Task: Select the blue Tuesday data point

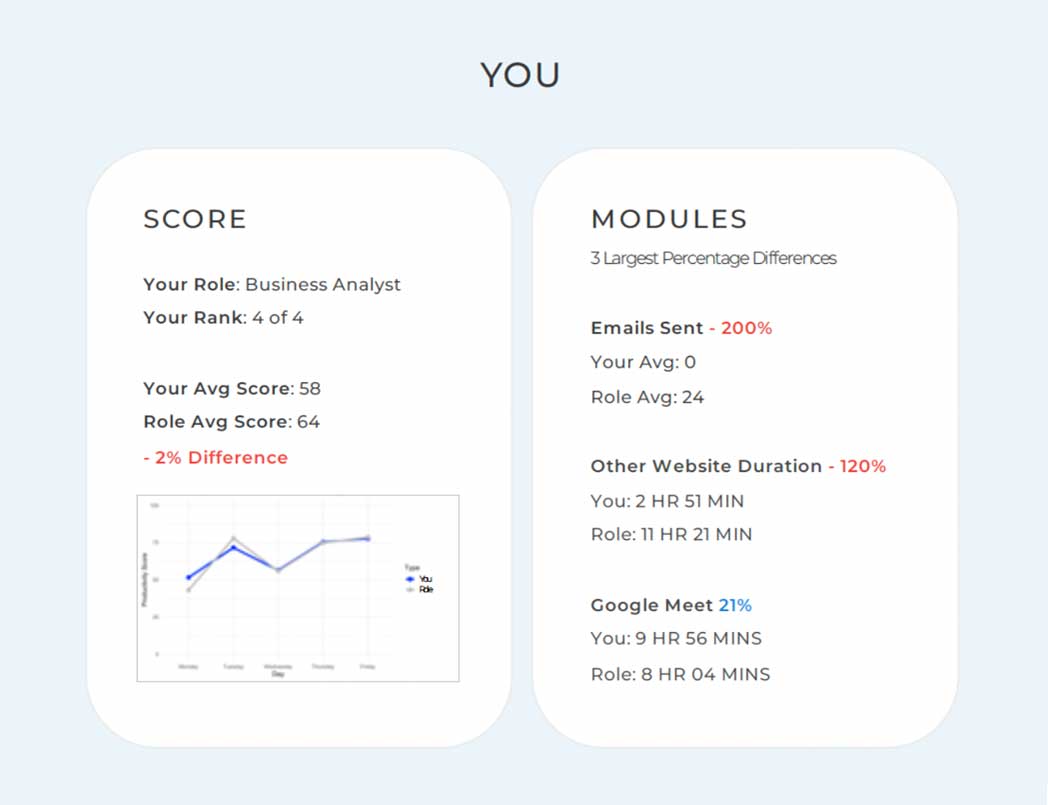Action: coord(233,548)
